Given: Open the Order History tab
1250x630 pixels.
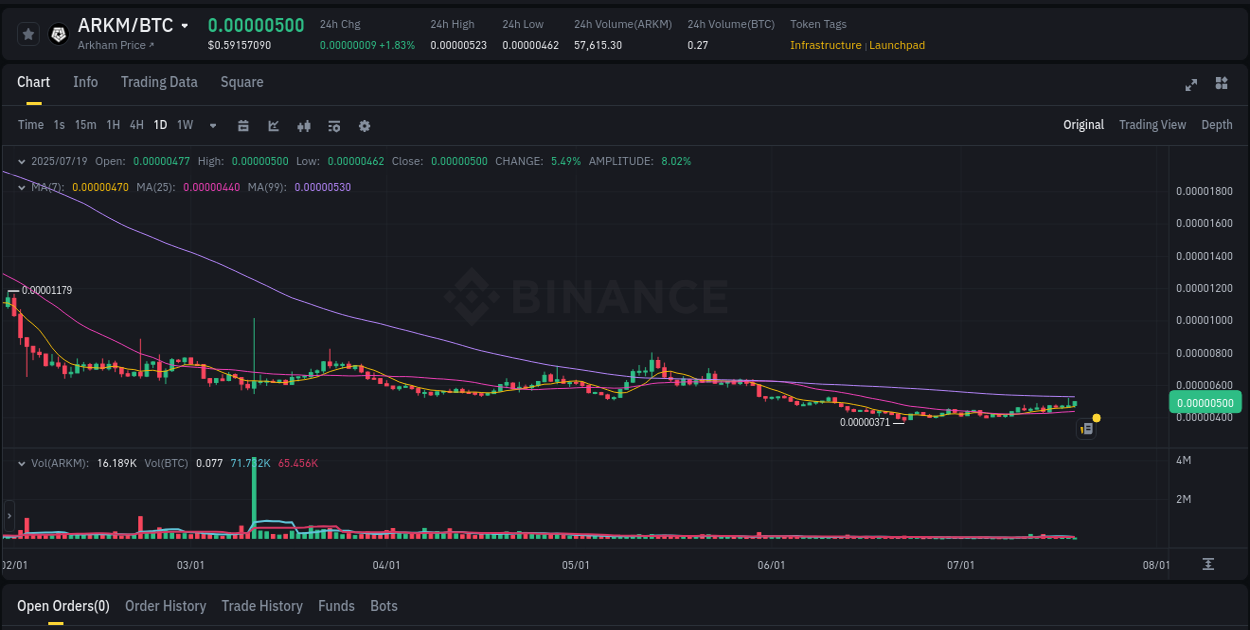Looking at the screenshot, I should click(x=165, y=606).
